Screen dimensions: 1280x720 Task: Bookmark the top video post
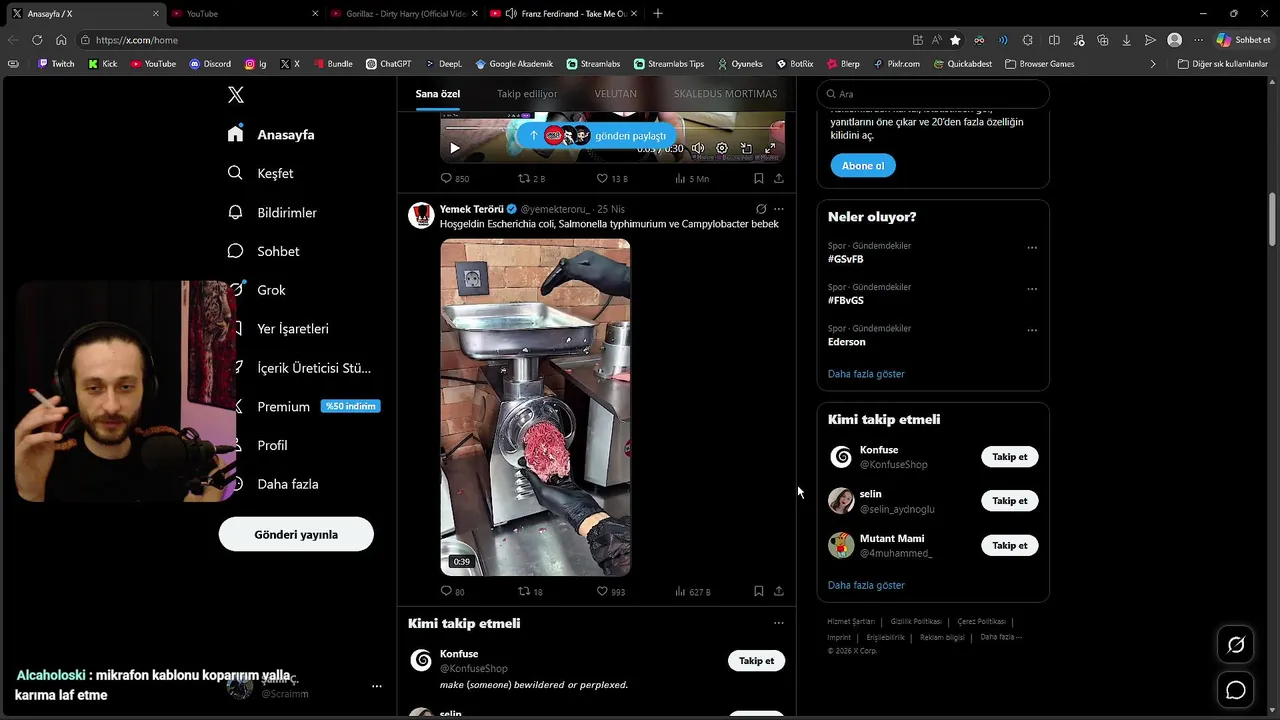[x=758, y=178]
